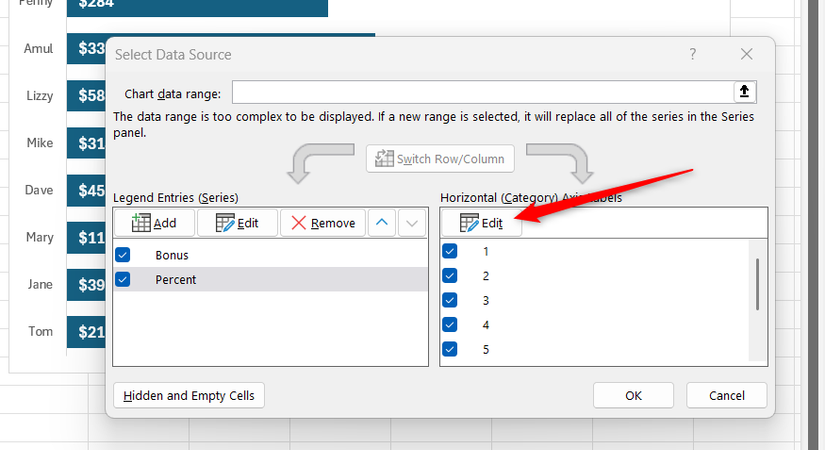Close the Select Data Source dialog
The width and height of the screenshot is (825, 450).
pos(746,54)
